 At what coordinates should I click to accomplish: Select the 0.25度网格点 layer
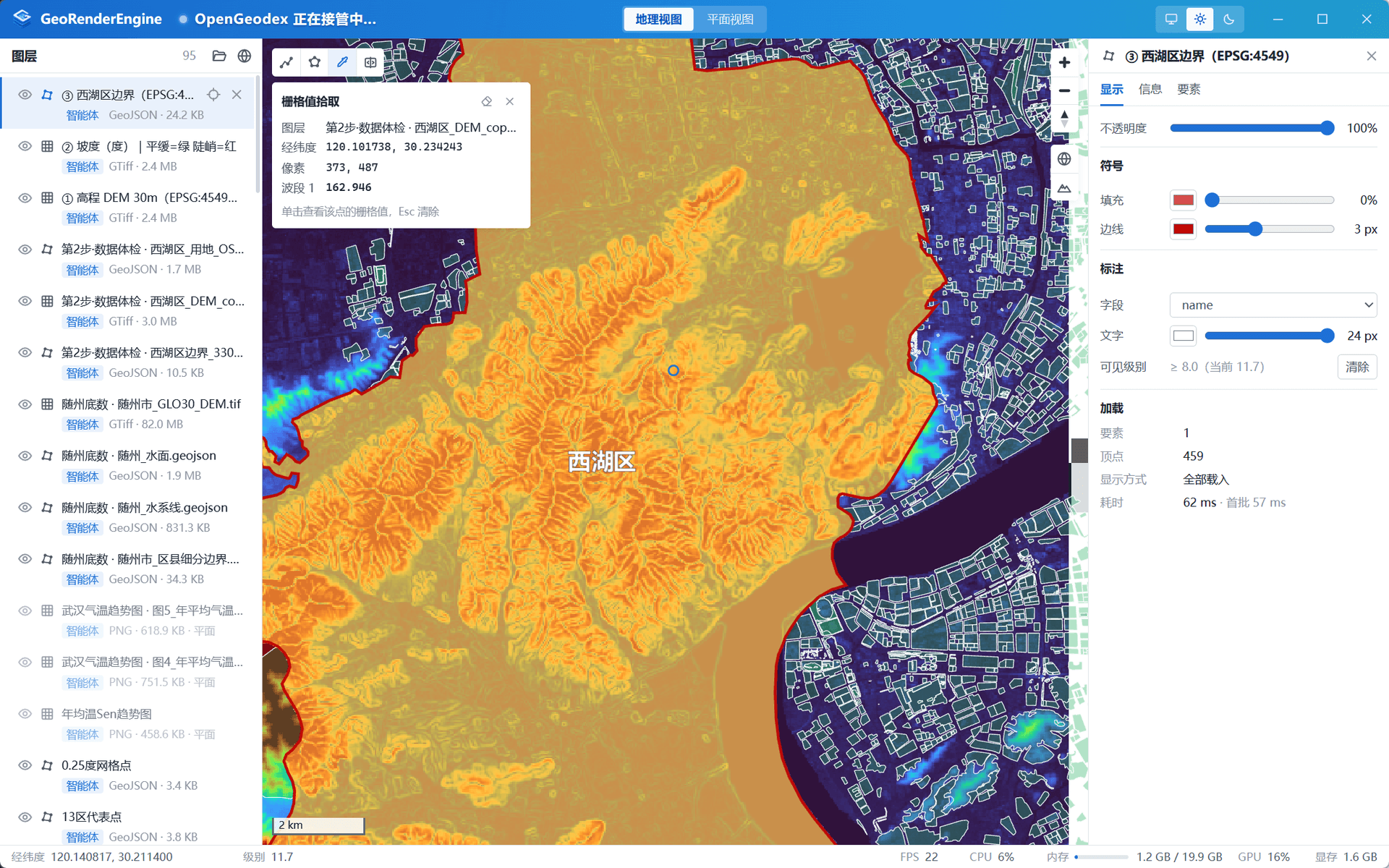129,775
